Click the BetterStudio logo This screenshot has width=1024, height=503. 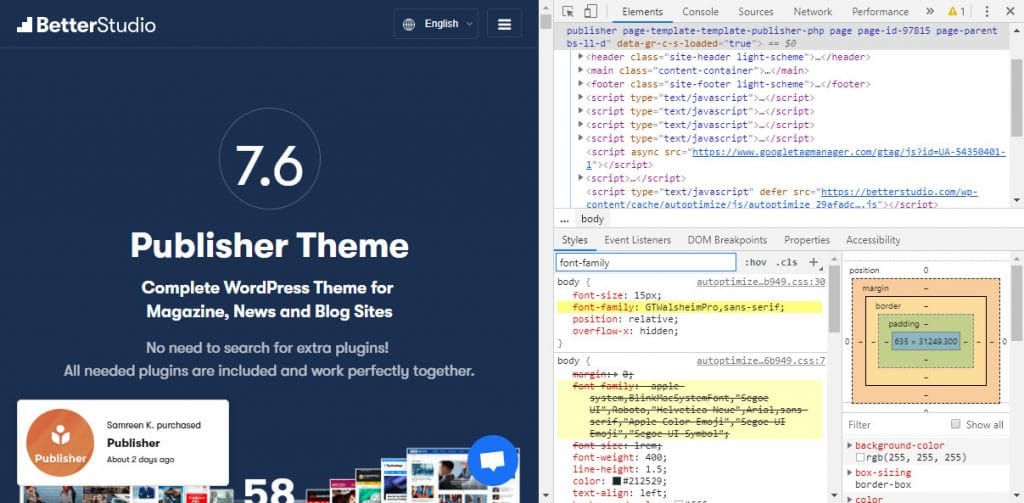86,25
